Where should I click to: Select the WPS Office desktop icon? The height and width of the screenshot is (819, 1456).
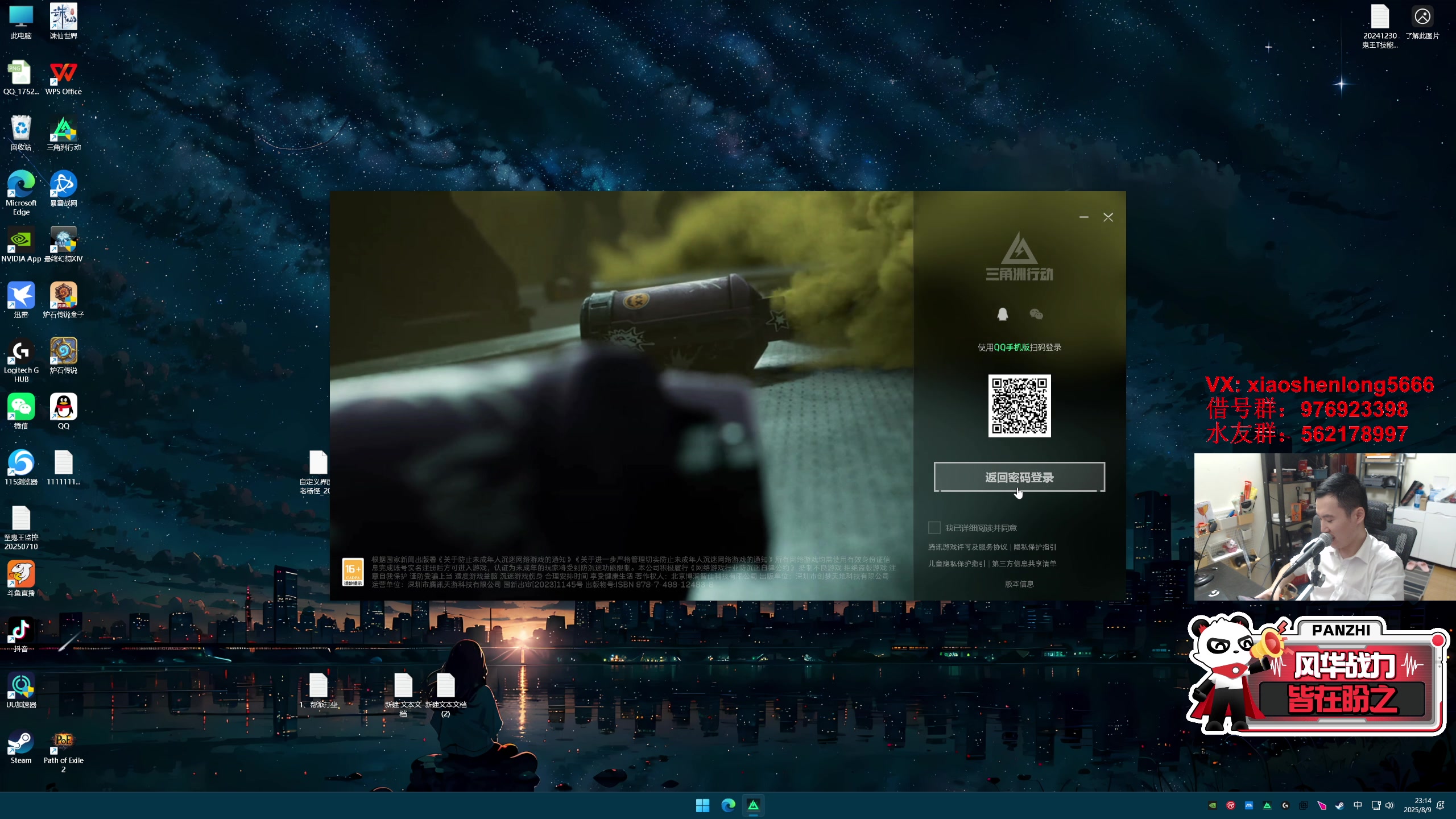[63, 77]
